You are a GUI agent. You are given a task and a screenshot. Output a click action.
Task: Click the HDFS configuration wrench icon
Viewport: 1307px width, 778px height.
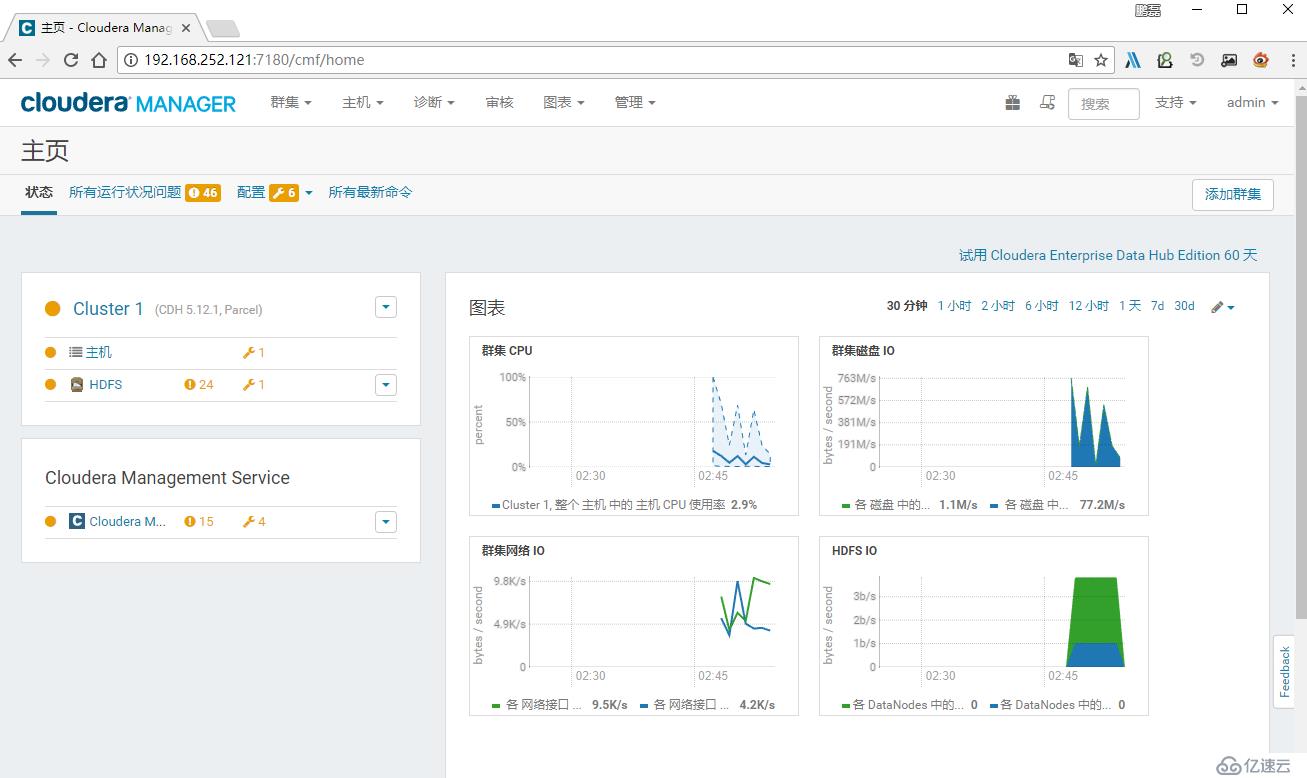click(249, 385)
